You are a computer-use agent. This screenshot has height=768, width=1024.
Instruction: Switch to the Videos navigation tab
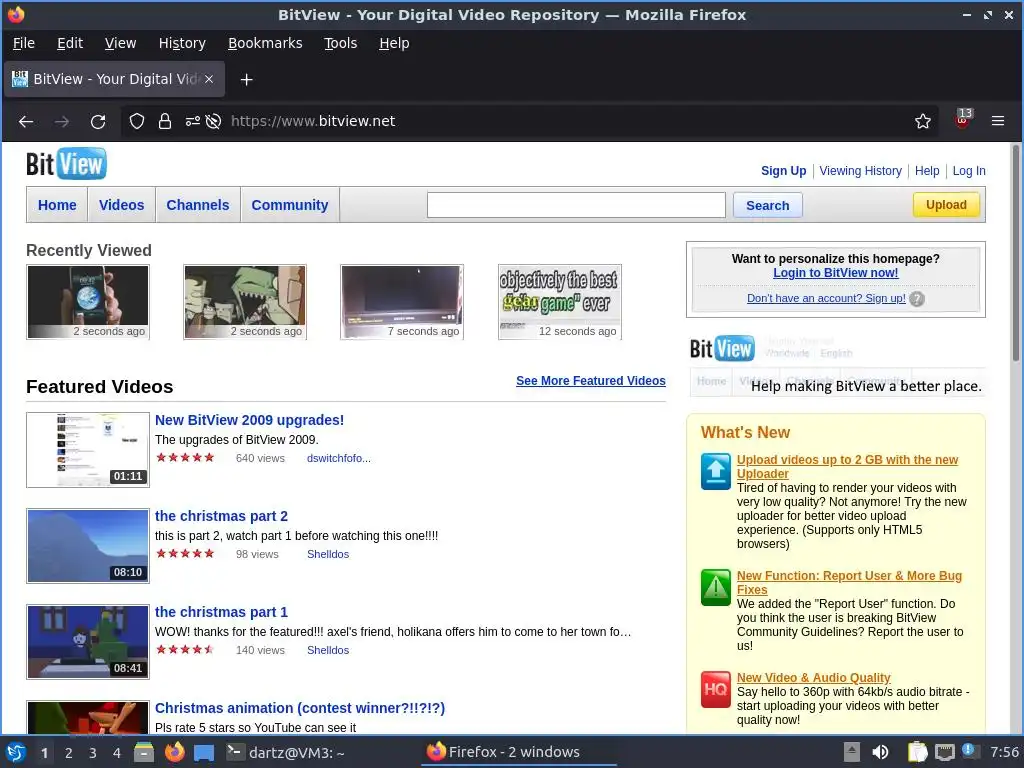click(121, 205)
